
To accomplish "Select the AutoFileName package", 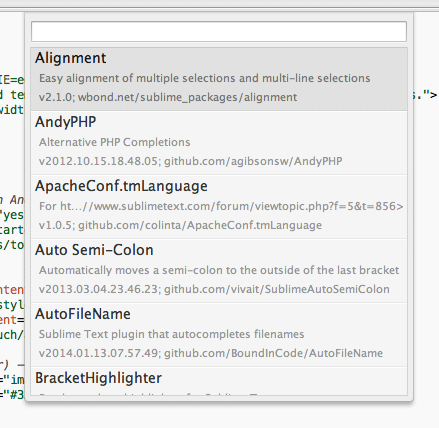I will click(x=219, y=335).
